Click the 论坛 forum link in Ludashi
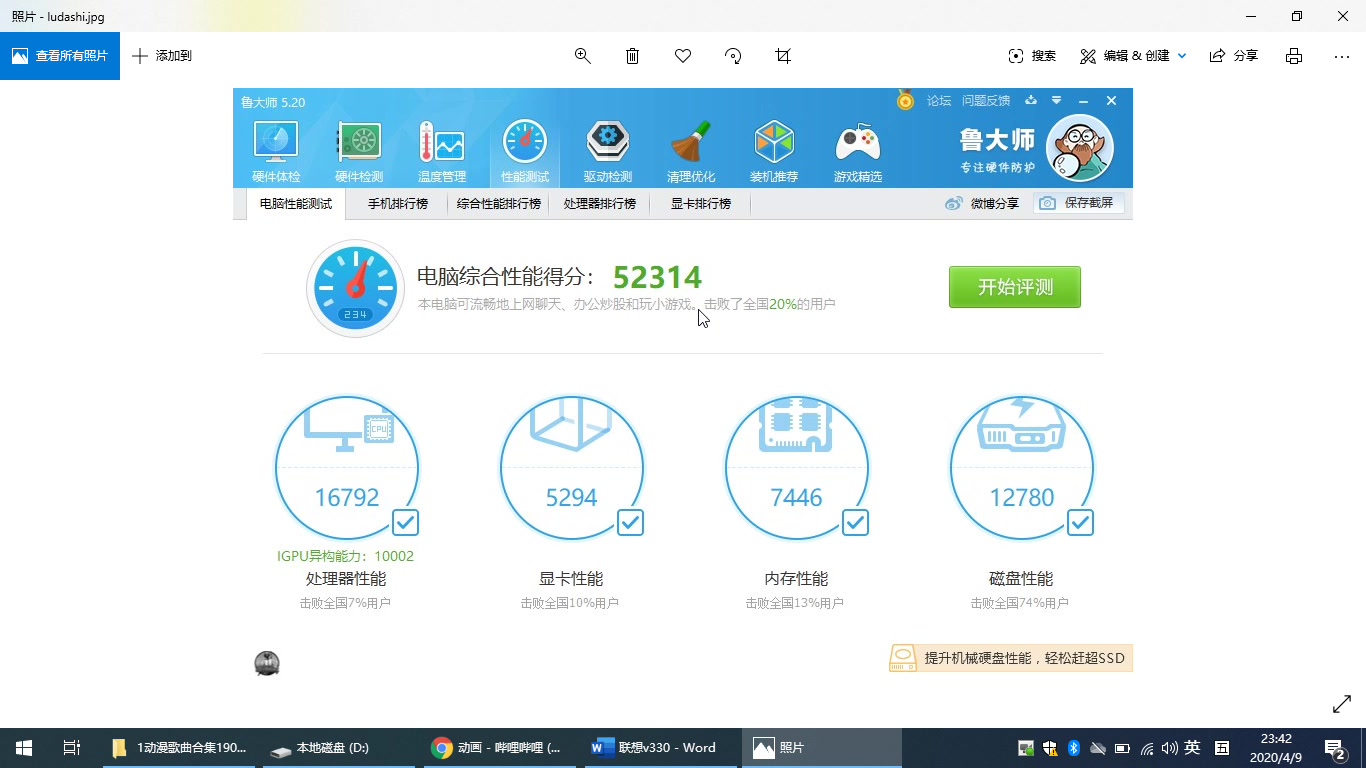Image resolution: width=1366 pixels, height=768 pixels. [x=939, y=101]
